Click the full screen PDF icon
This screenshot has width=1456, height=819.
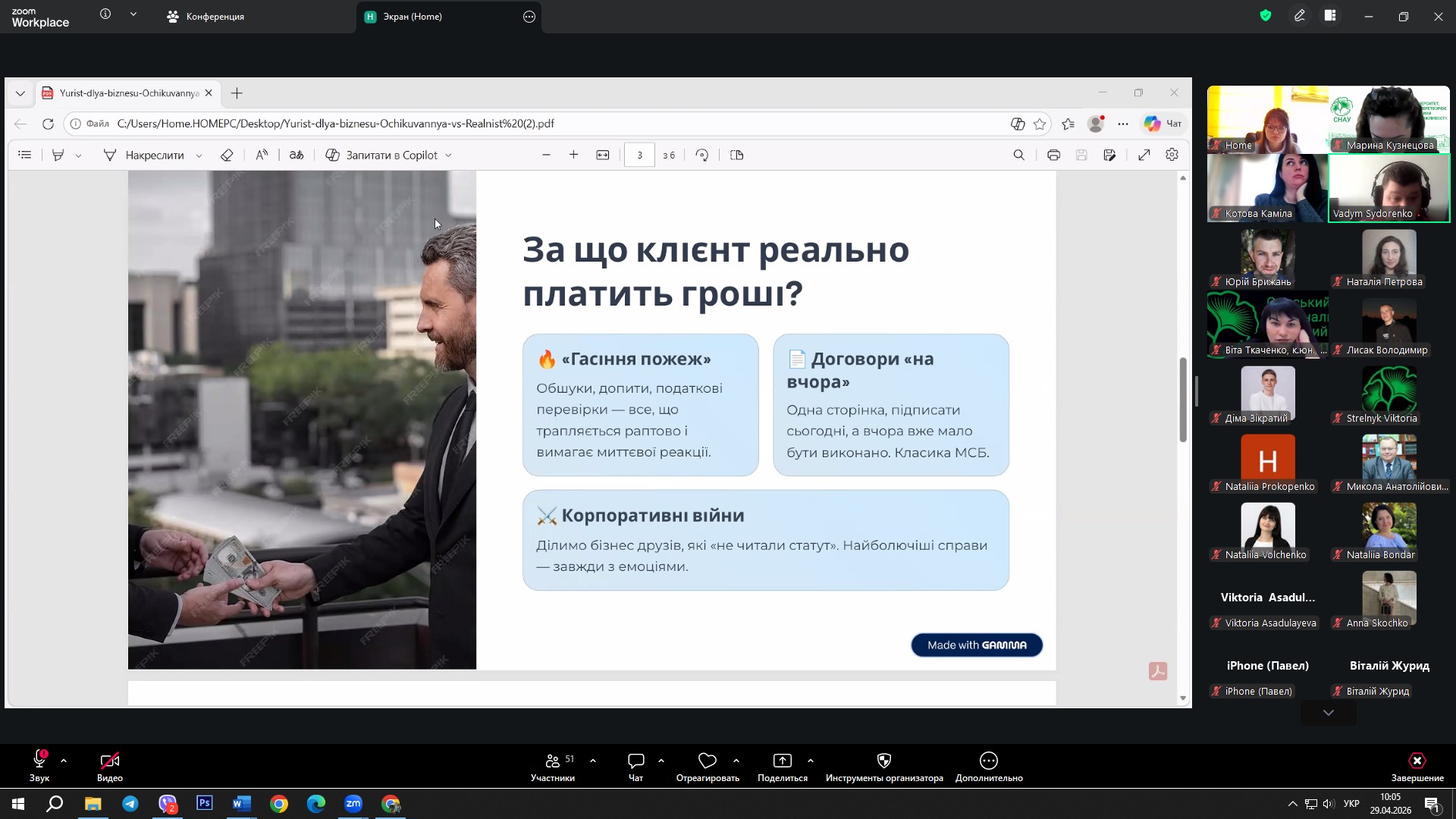click(1144, 155)
